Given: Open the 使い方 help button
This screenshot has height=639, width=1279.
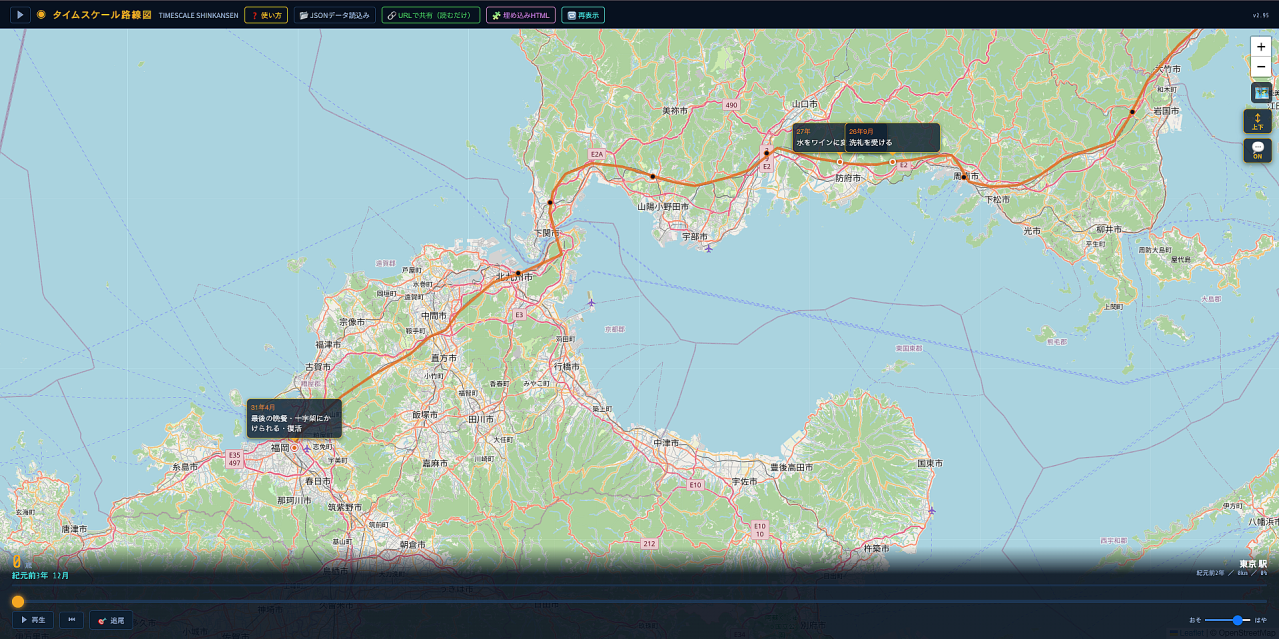Looking at the screenshot, I should (x=267, y=15).
